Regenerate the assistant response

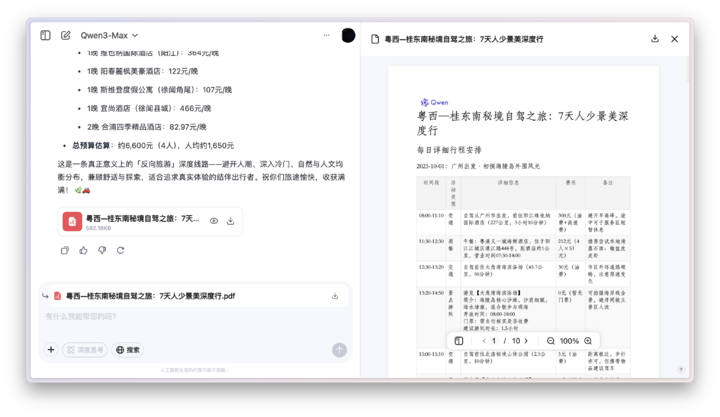point(119,250)
